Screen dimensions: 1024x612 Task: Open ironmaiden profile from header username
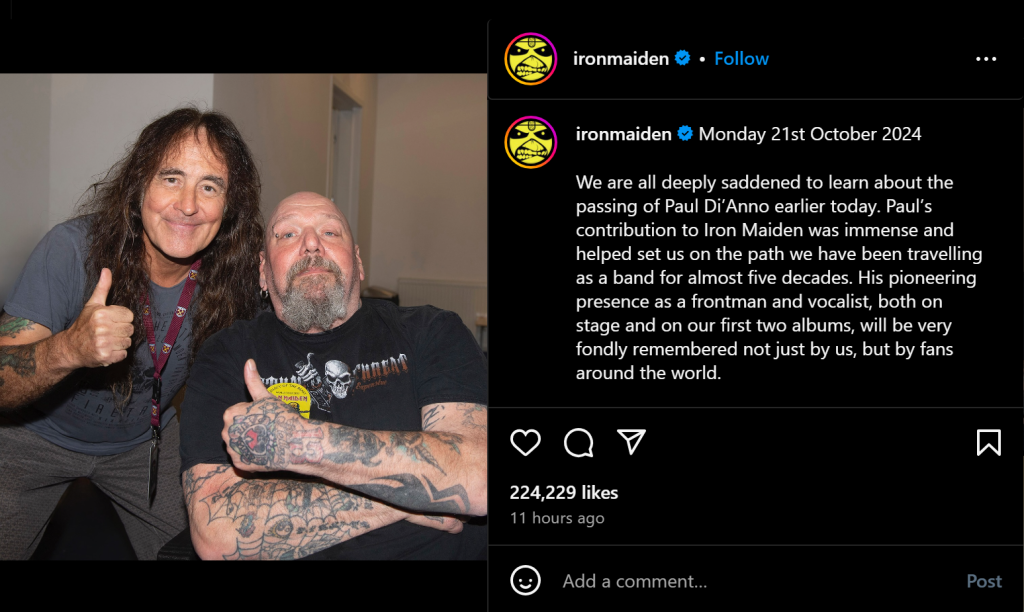pyautogui.click(x=620, y=59)
